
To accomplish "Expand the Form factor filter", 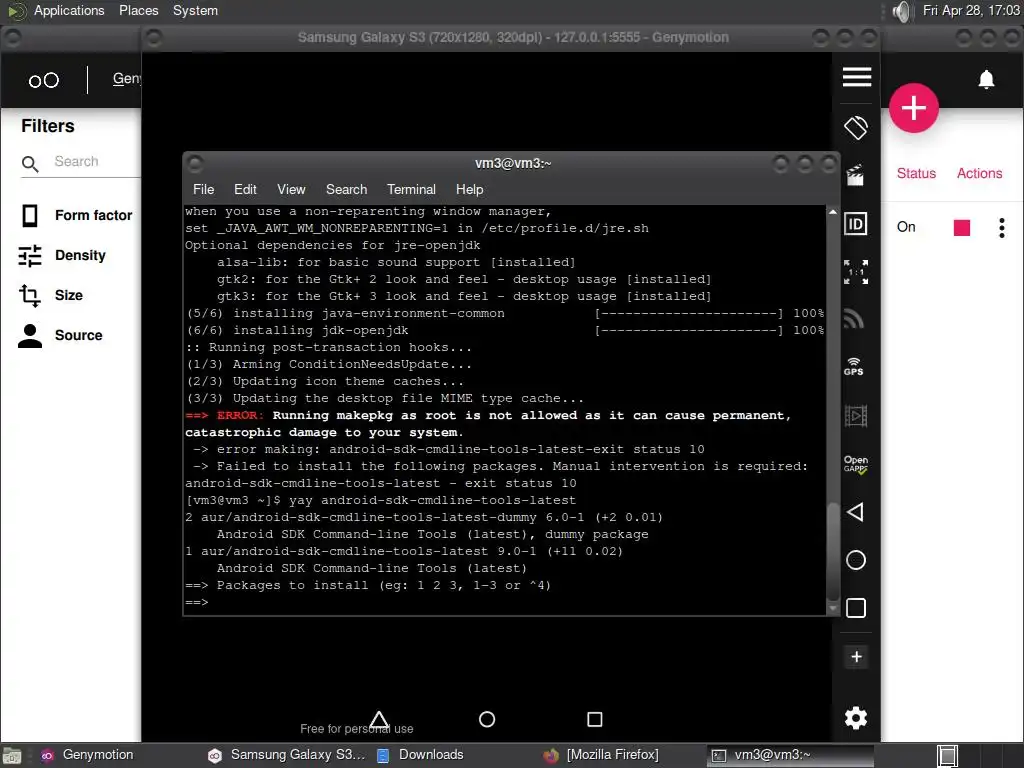I will pos(76,216).
